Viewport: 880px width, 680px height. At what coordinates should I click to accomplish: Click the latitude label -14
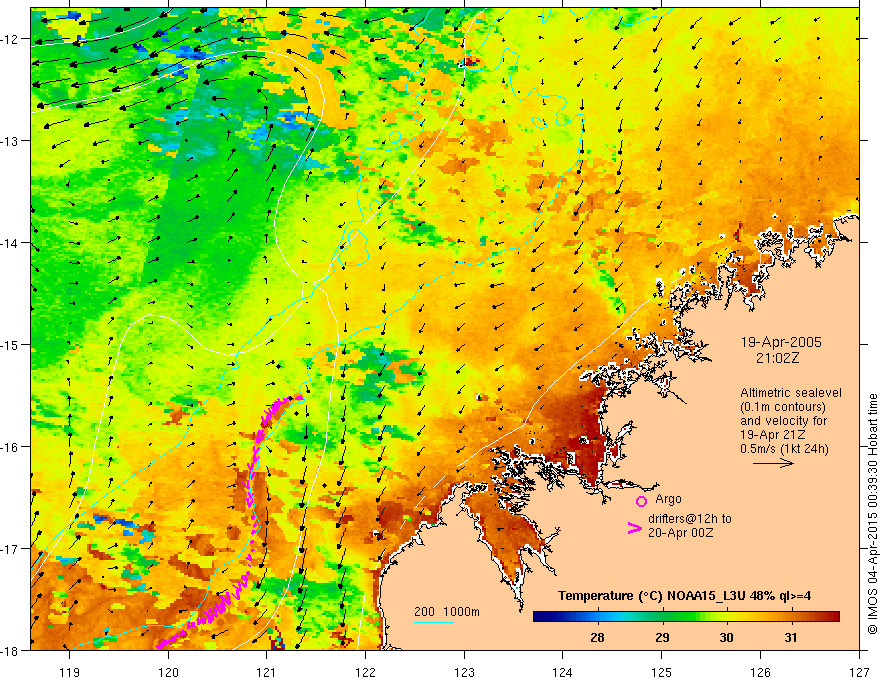click(11, 243)
